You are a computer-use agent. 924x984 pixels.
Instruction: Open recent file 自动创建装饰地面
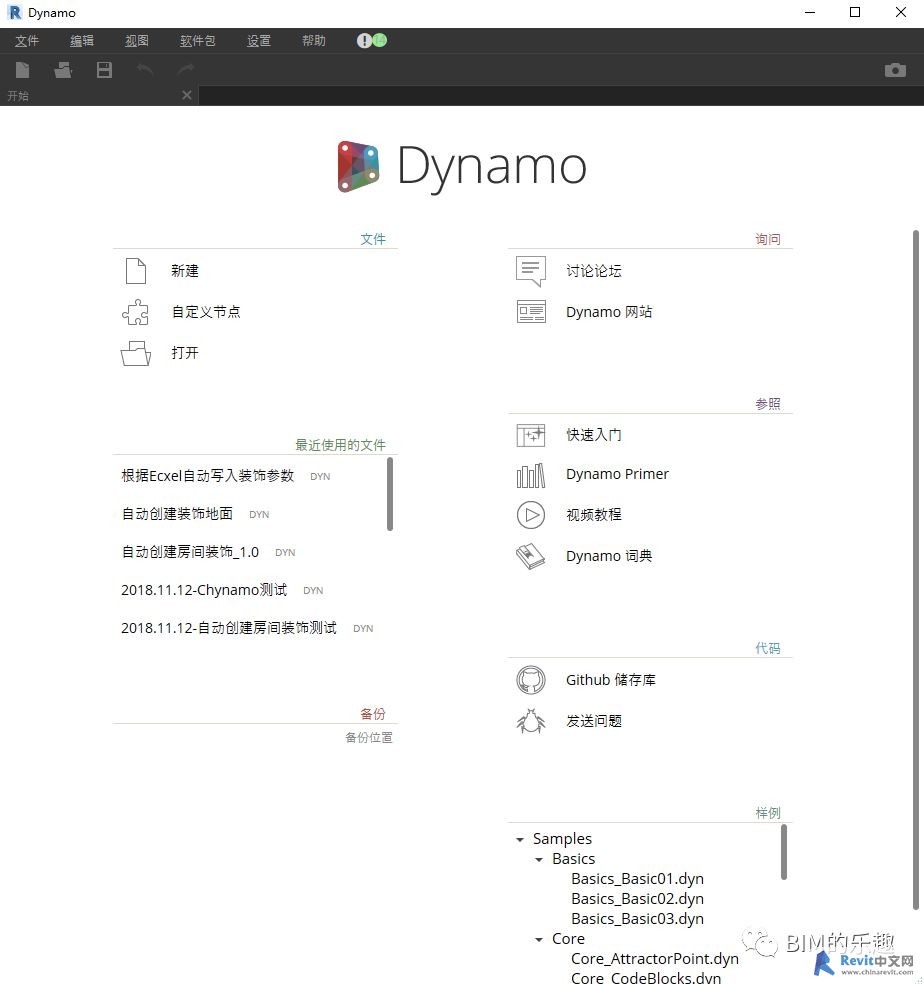(177, 514)
